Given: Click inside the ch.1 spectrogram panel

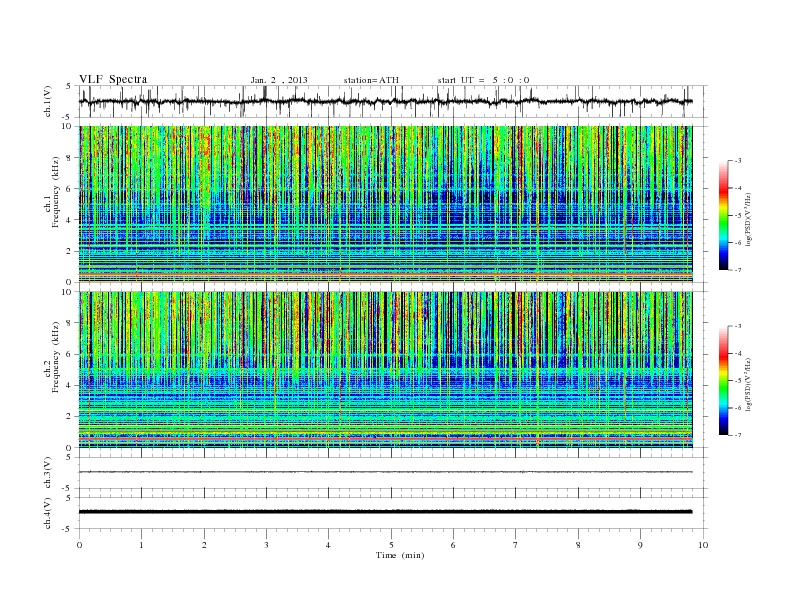Looking at the screenshot, I should pyautogui.click(x=385, y=204).
